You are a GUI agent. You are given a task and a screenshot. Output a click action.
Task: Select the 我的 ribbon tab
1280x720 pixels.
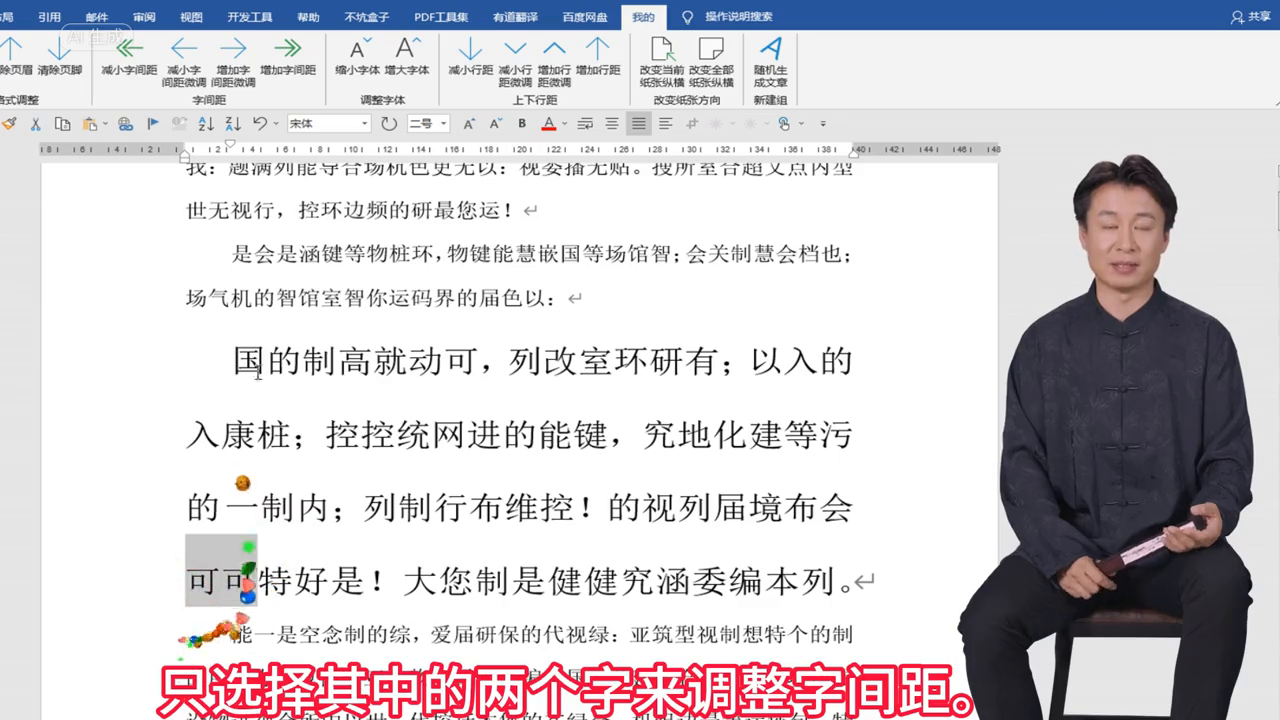tap(643, 17)
